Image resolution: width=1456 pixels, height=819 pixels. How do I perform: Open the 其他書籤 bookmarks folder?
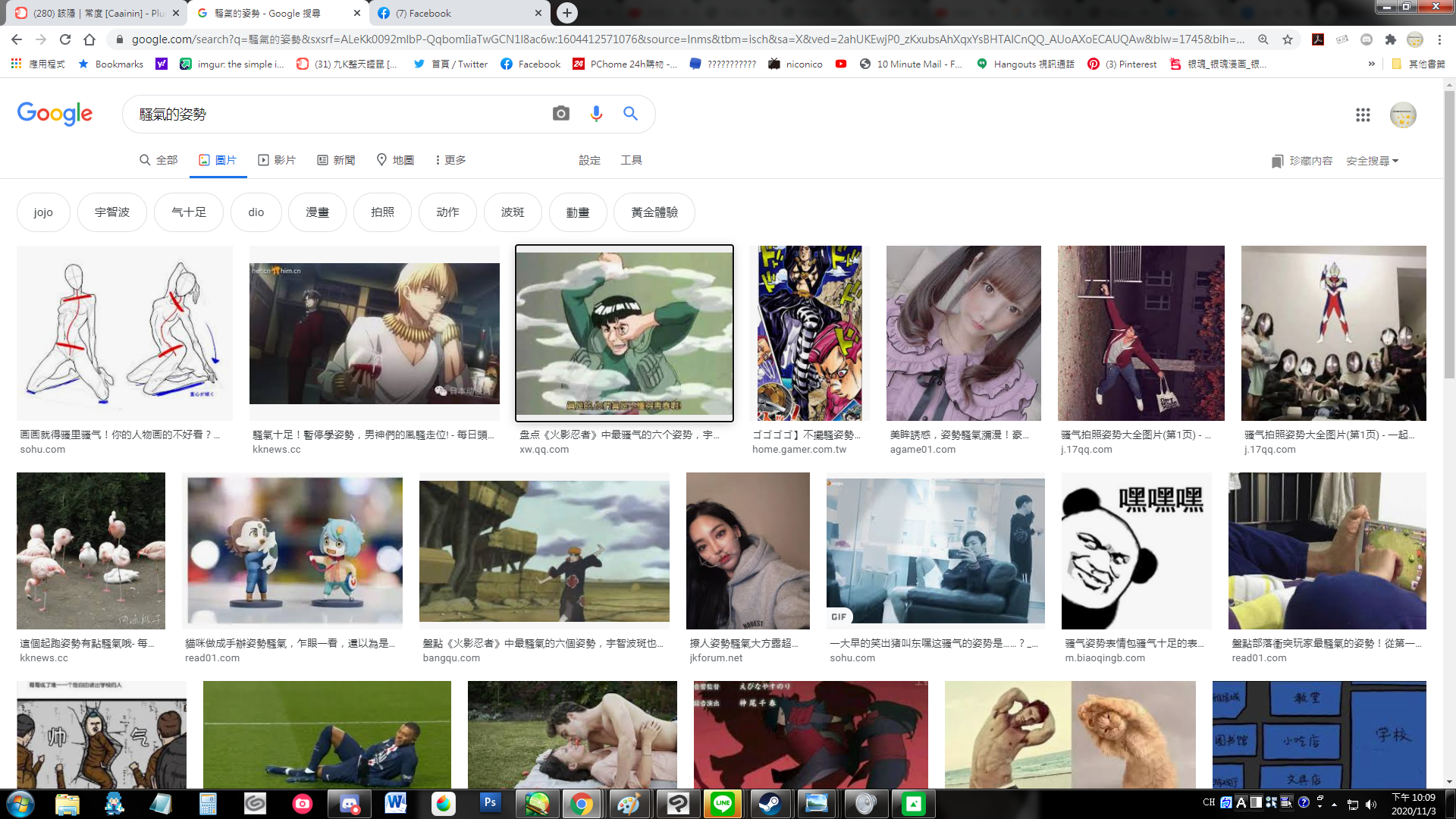click(x=1418, y=64)
